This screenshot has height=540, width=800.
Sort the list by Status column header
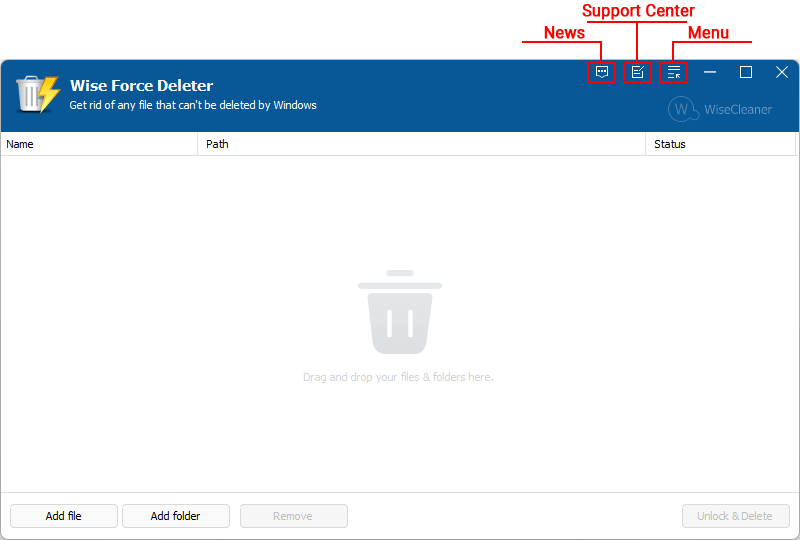[x=720, y=144]
